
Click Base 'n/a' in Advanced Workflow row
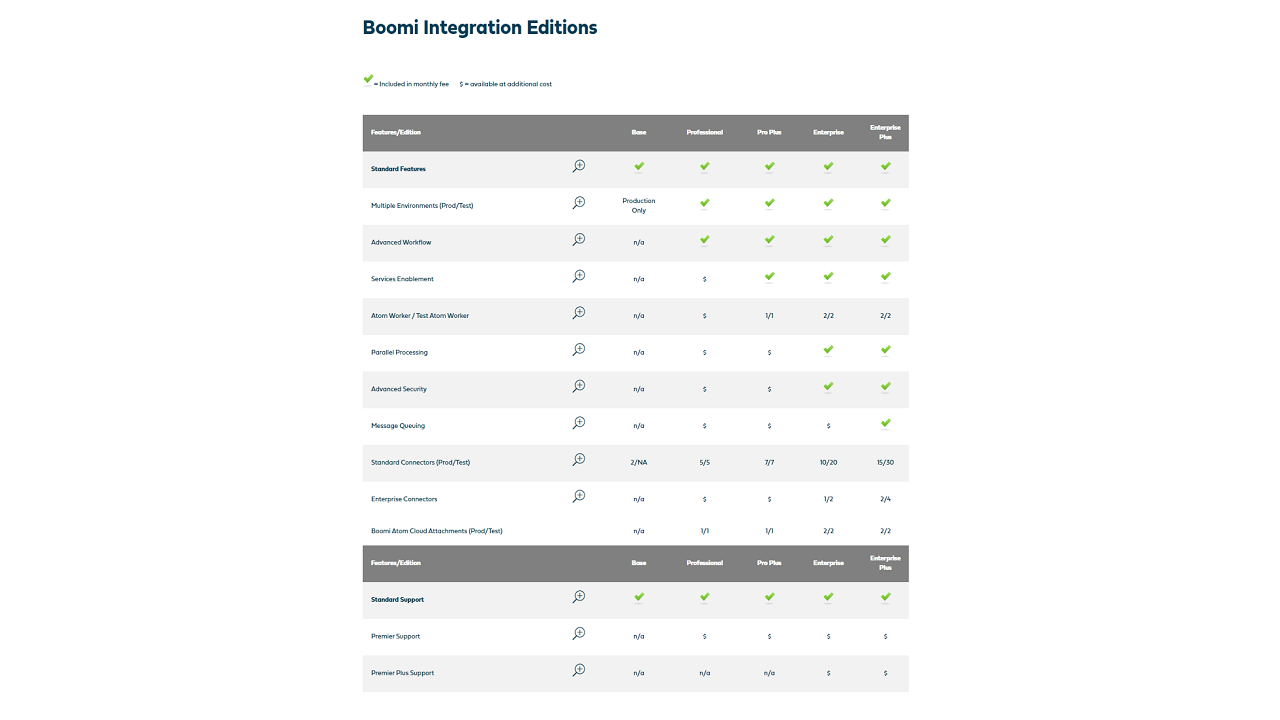click(x=639, y=243)
